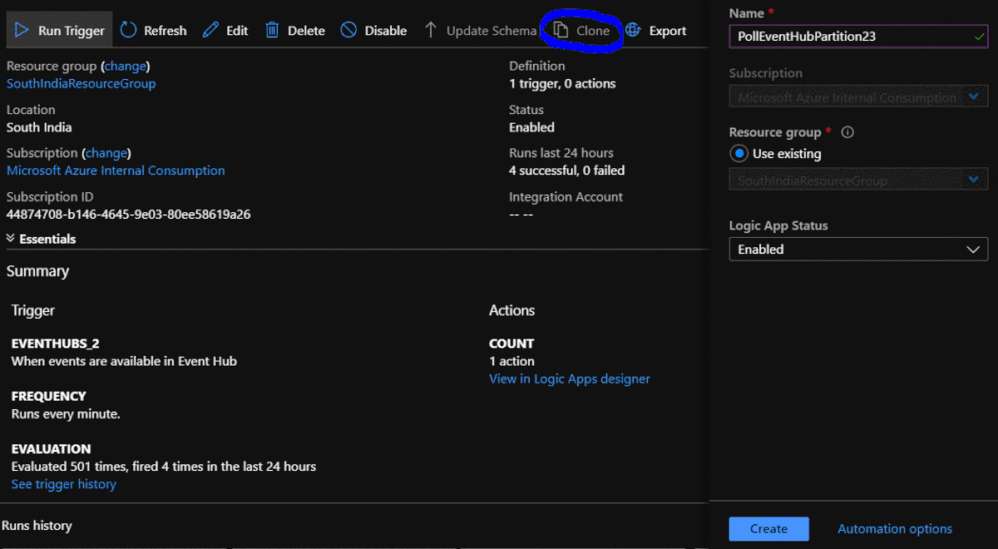Screen dimensions: 998x549
Task: Open See trigger history link
Action: [x=64, y=484]
